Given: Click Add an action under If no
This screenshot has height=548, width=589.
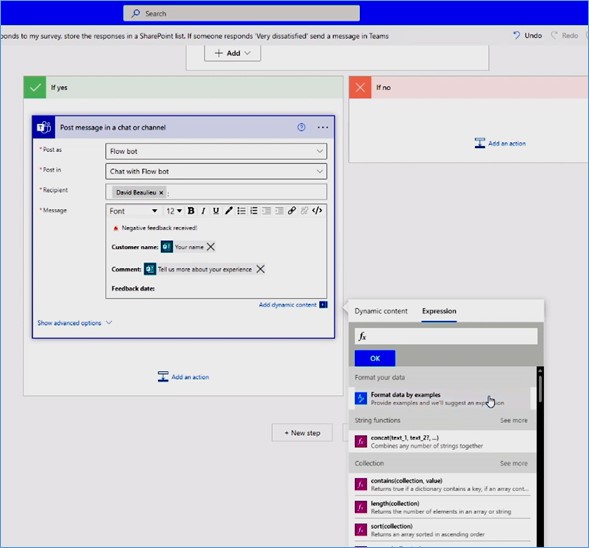Looking at the screenshot, I should (500, 143).
